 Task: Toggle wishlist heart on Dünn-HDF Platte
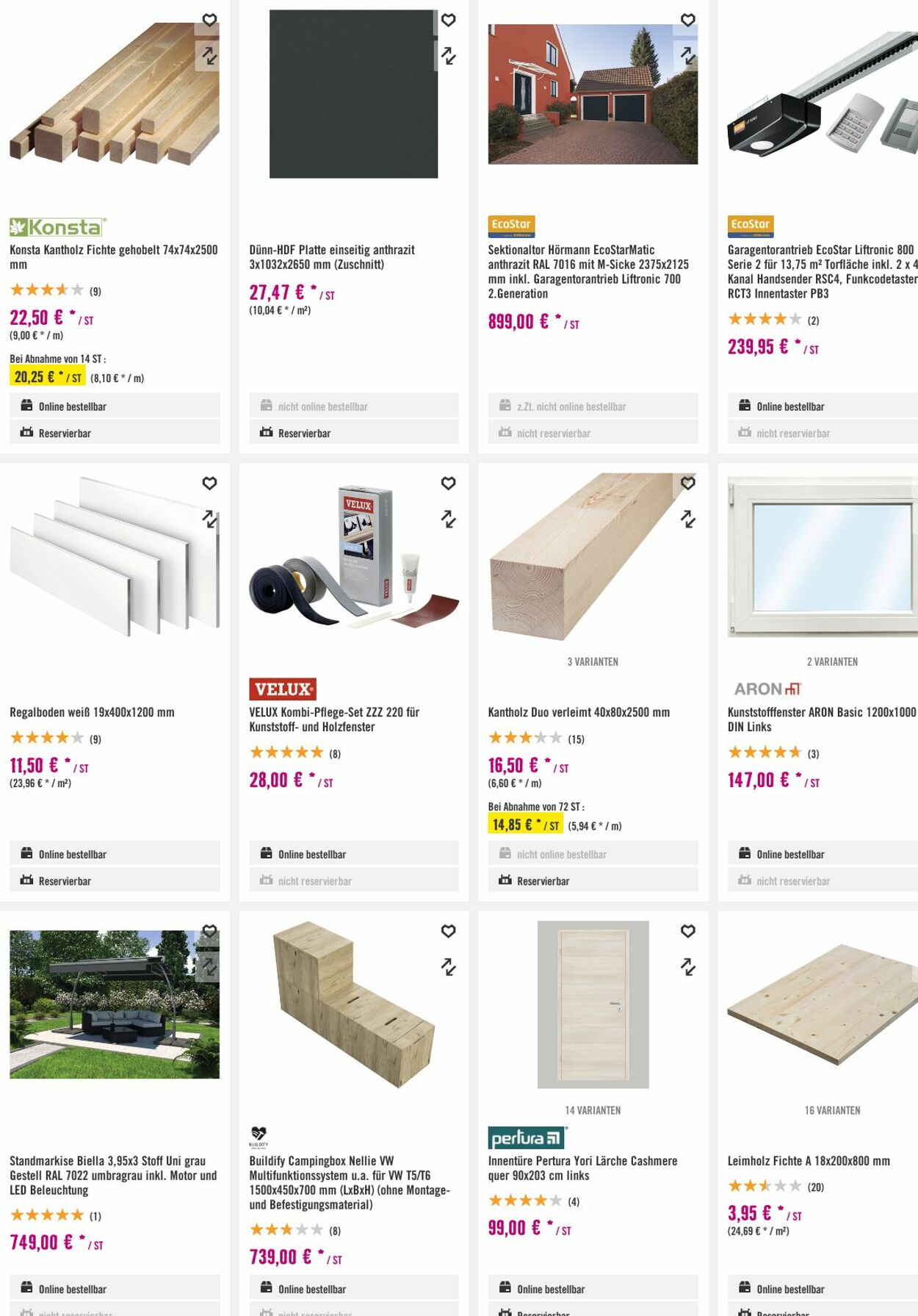[x=448, y=20]
